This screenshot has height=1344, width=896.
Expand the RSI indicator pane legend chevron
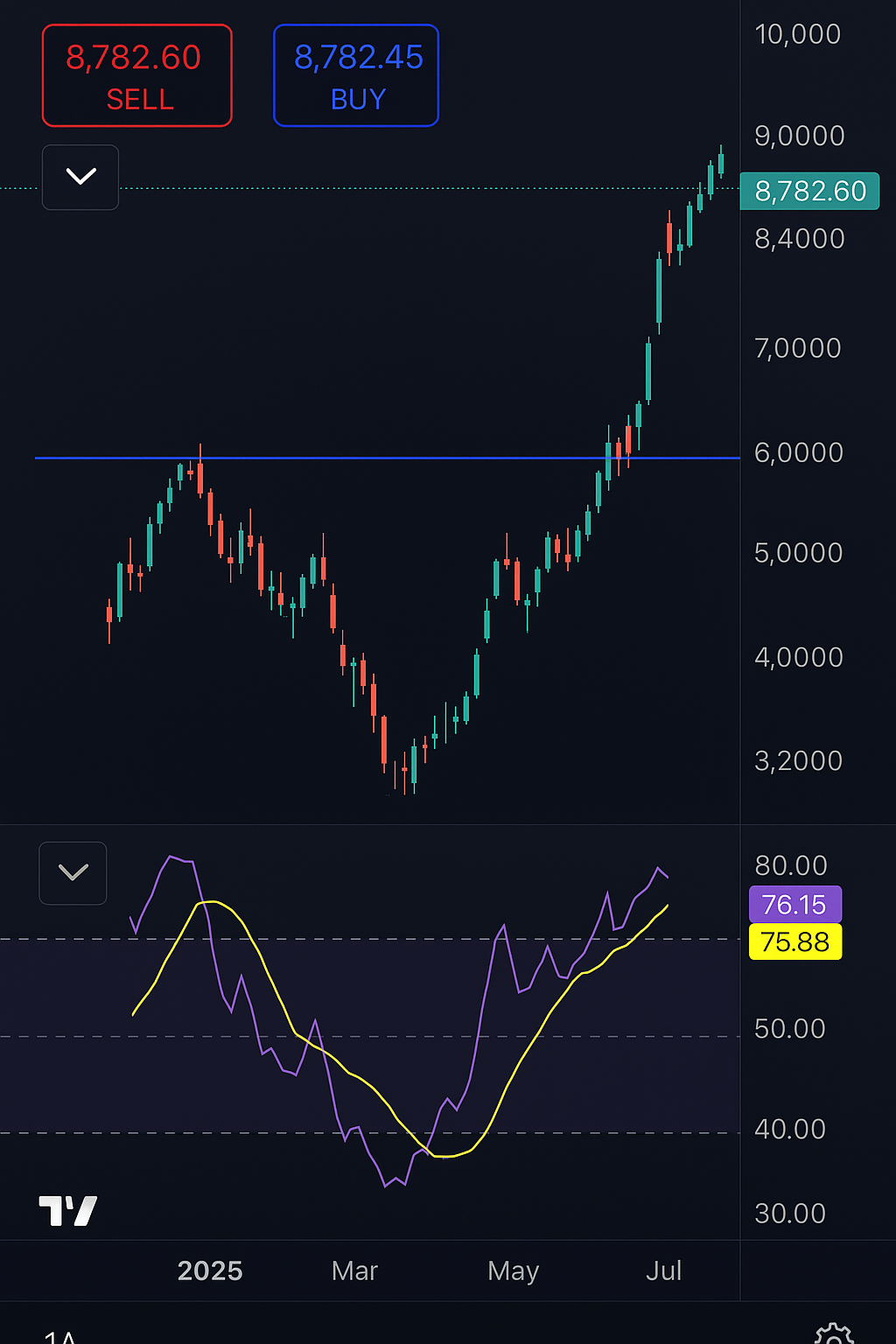click(x=73, y=872)
